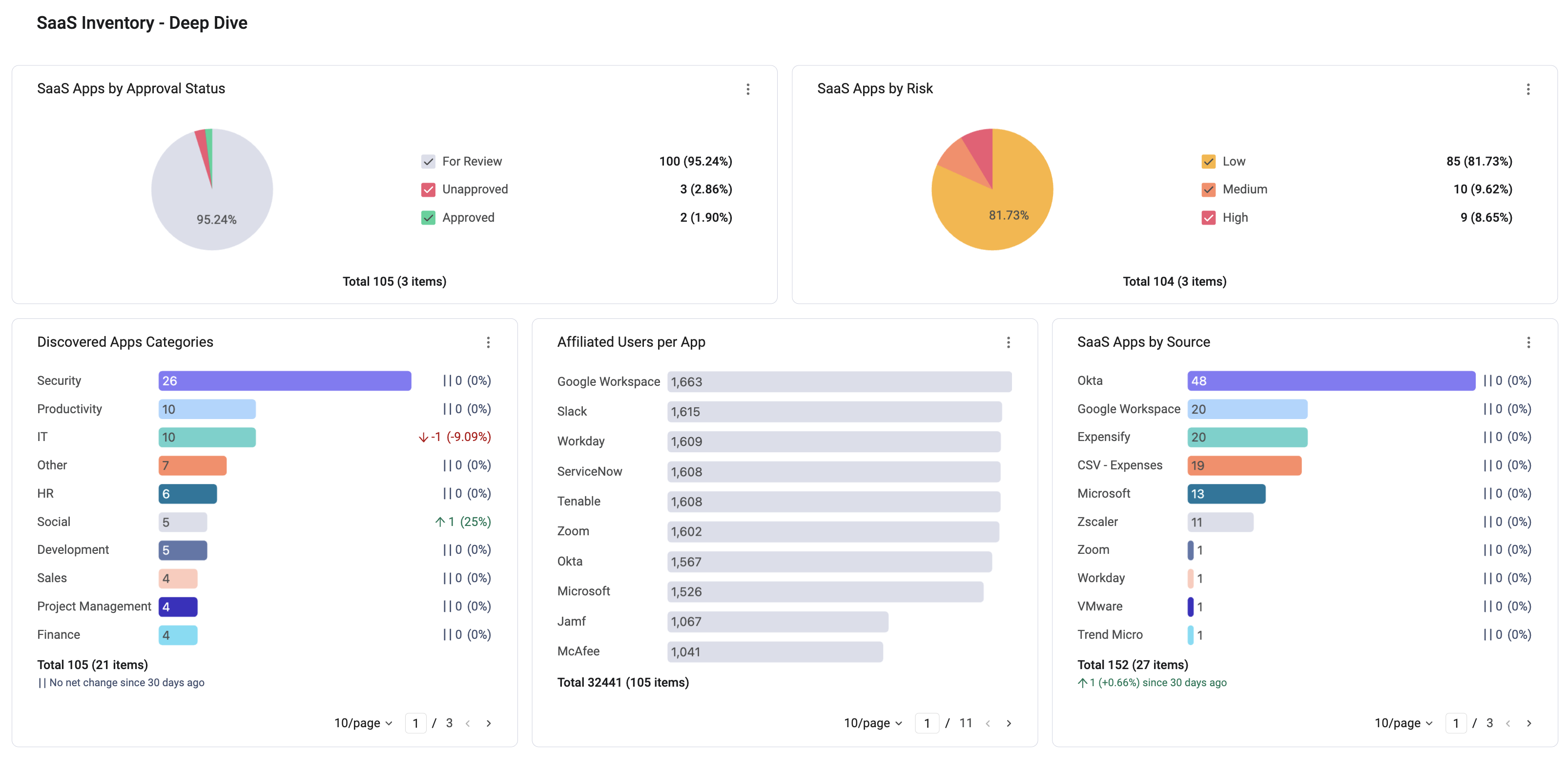Click the Expensify source bar
This screenshot has height=757, width=1568.
(x=1247, y=437)
